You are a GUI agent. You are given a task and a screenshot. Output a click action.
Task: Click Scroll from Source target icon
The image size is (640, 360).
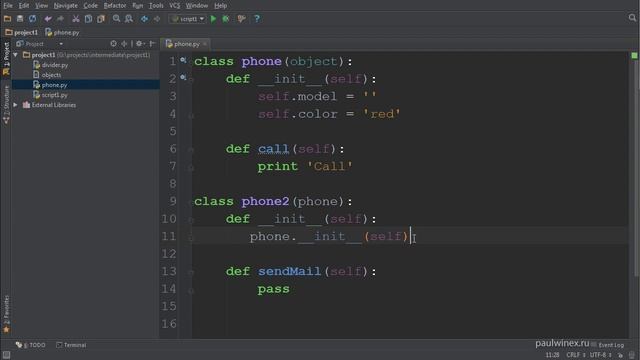pyautogui.click(x=113, y=44)
